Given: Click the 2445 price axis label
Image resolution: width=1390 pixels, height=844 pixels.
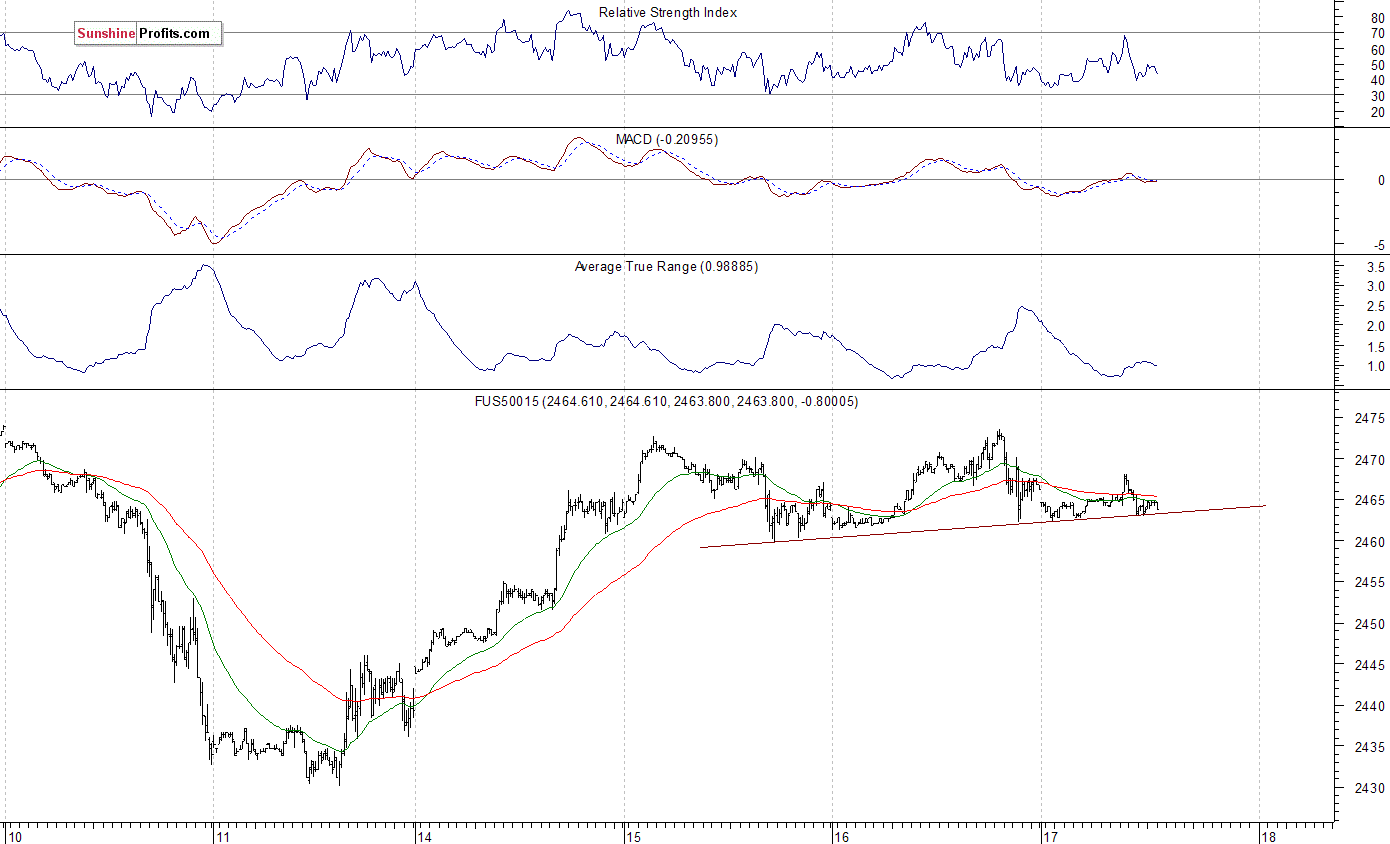Looking at the screenshot, I should 1371,665.
